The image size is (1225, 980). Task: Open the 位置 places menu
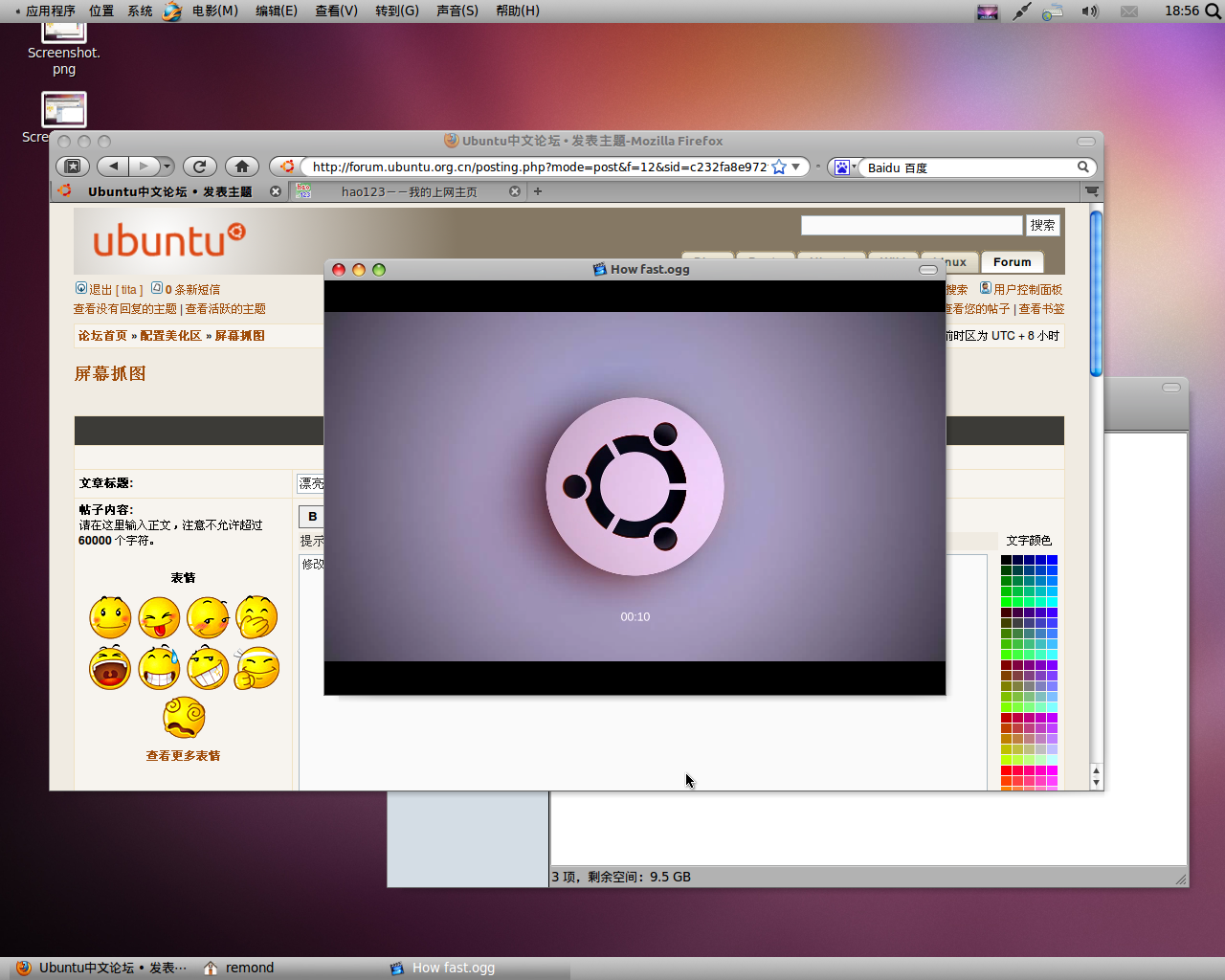click(x=101, y=11)
